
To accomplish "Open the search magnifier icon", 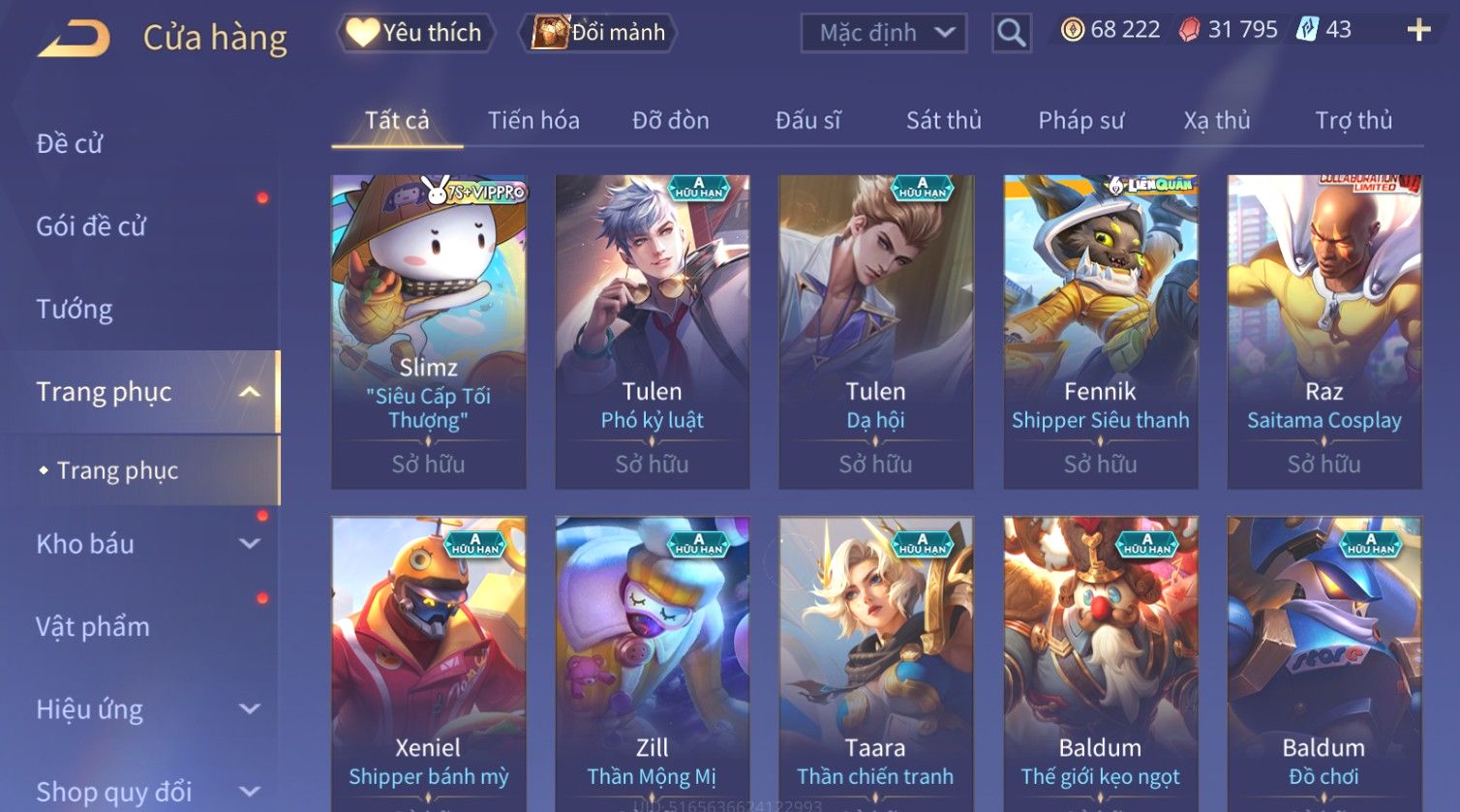I will point(1011,33).
